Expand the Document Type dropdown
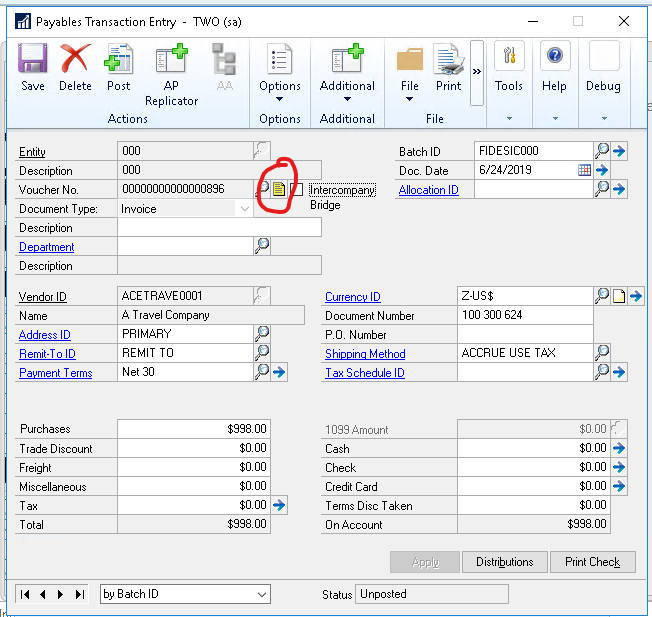 (244, 209)
